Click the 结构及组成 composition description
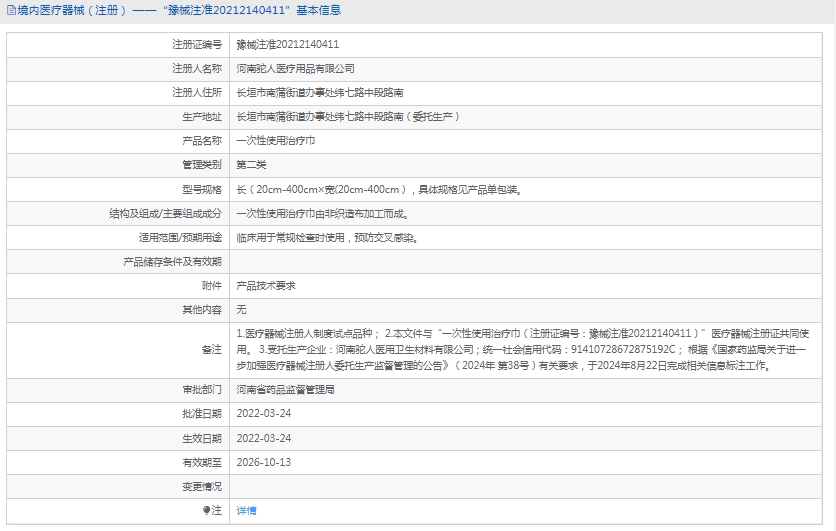836x531 pixels. click(x=321, y=213)
